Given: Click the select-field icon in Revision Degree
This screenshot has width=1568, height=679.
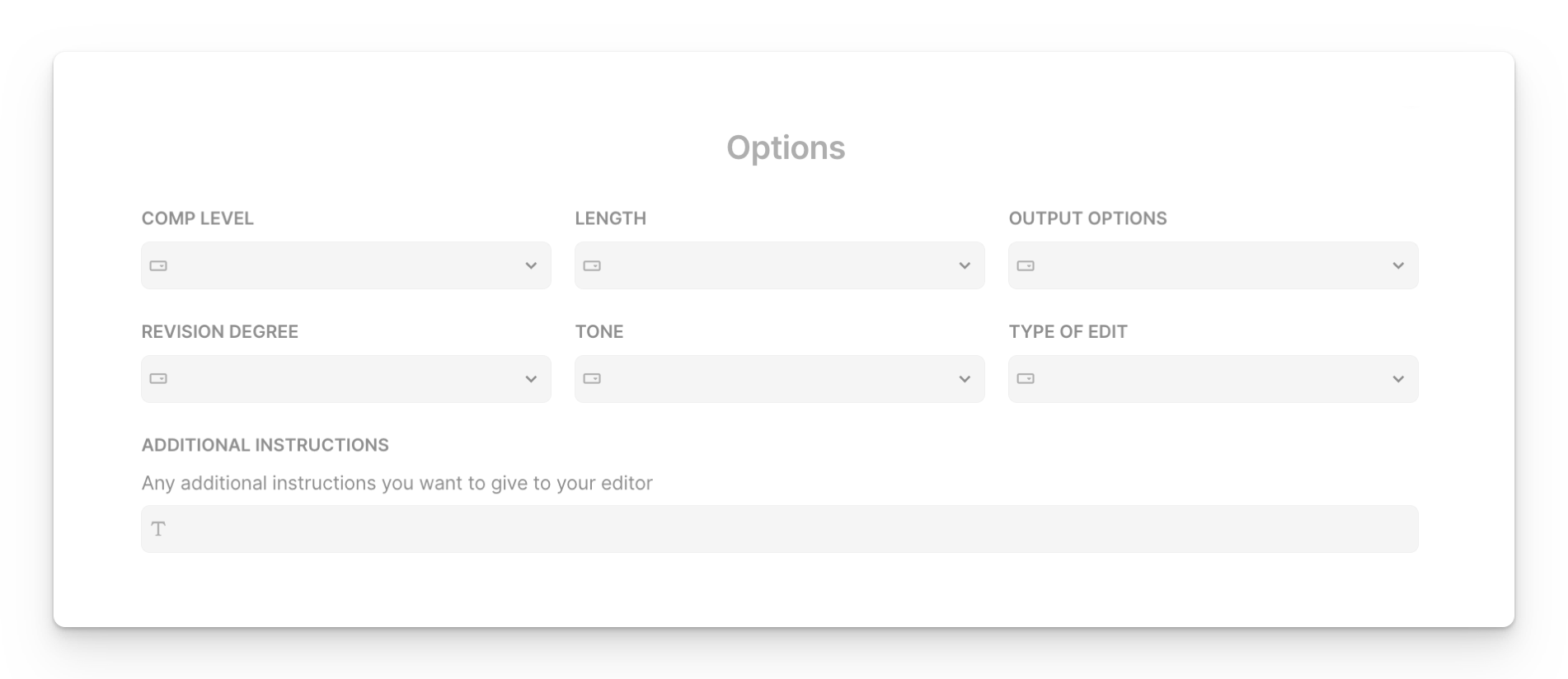Looking at the screenshot, I should 158,379.
